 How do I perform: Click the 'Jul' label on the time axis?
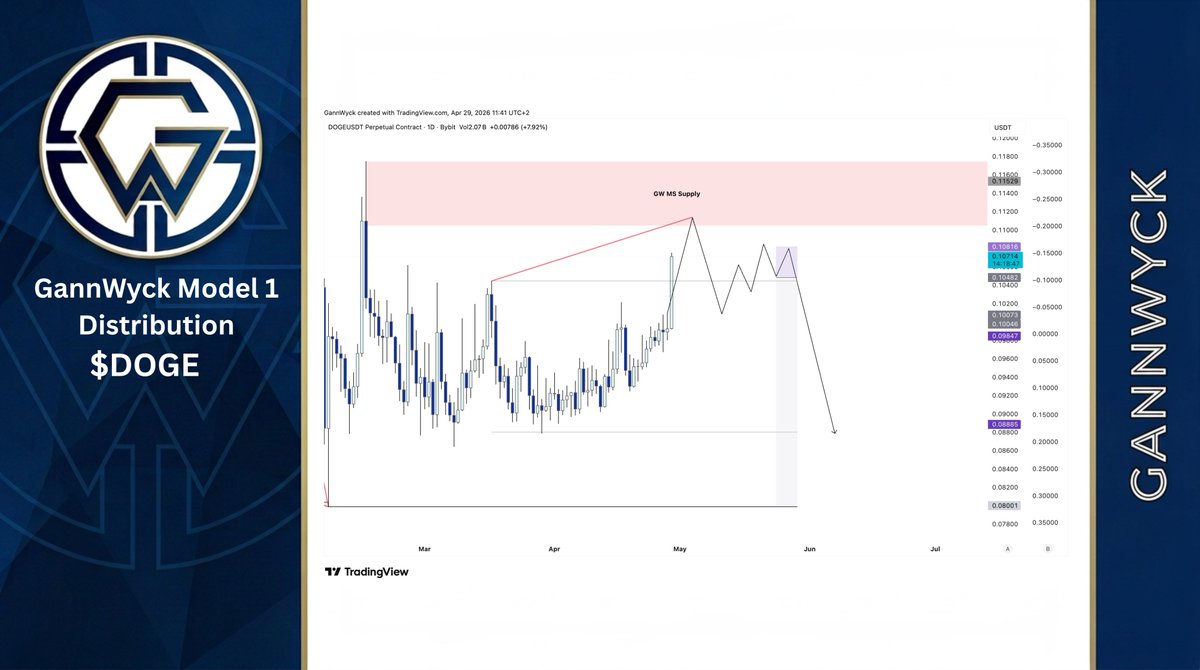coord(935,548)
